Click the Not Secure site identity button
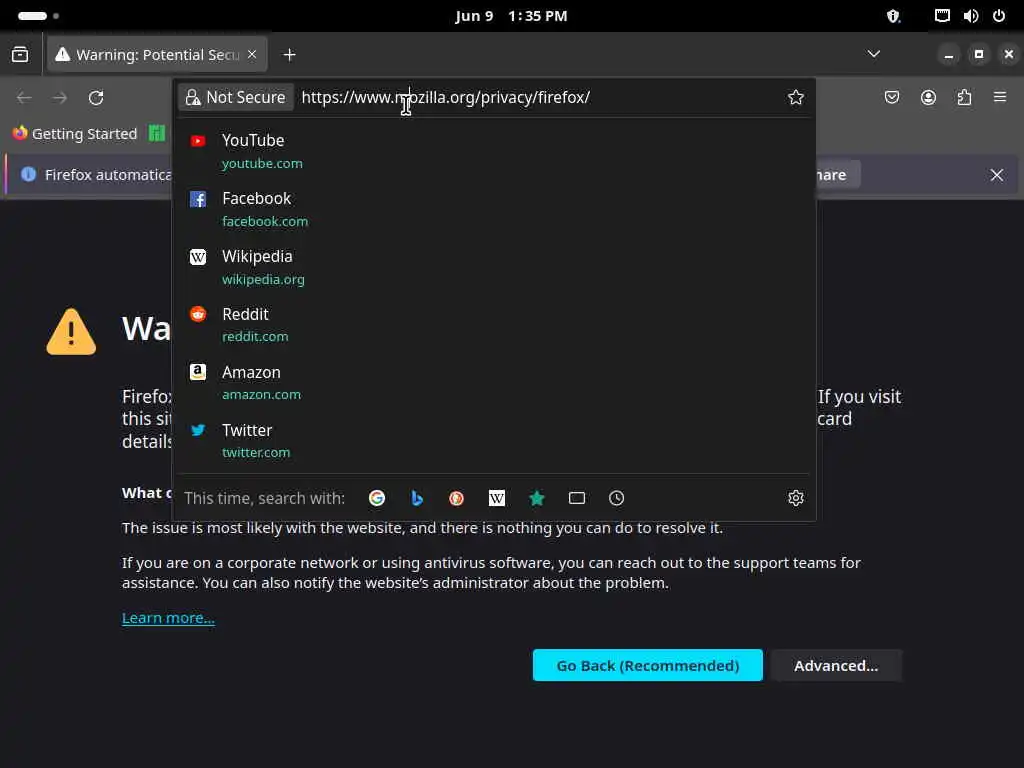The height and width of the screenshot is (768, 1024). click(236, 97)
